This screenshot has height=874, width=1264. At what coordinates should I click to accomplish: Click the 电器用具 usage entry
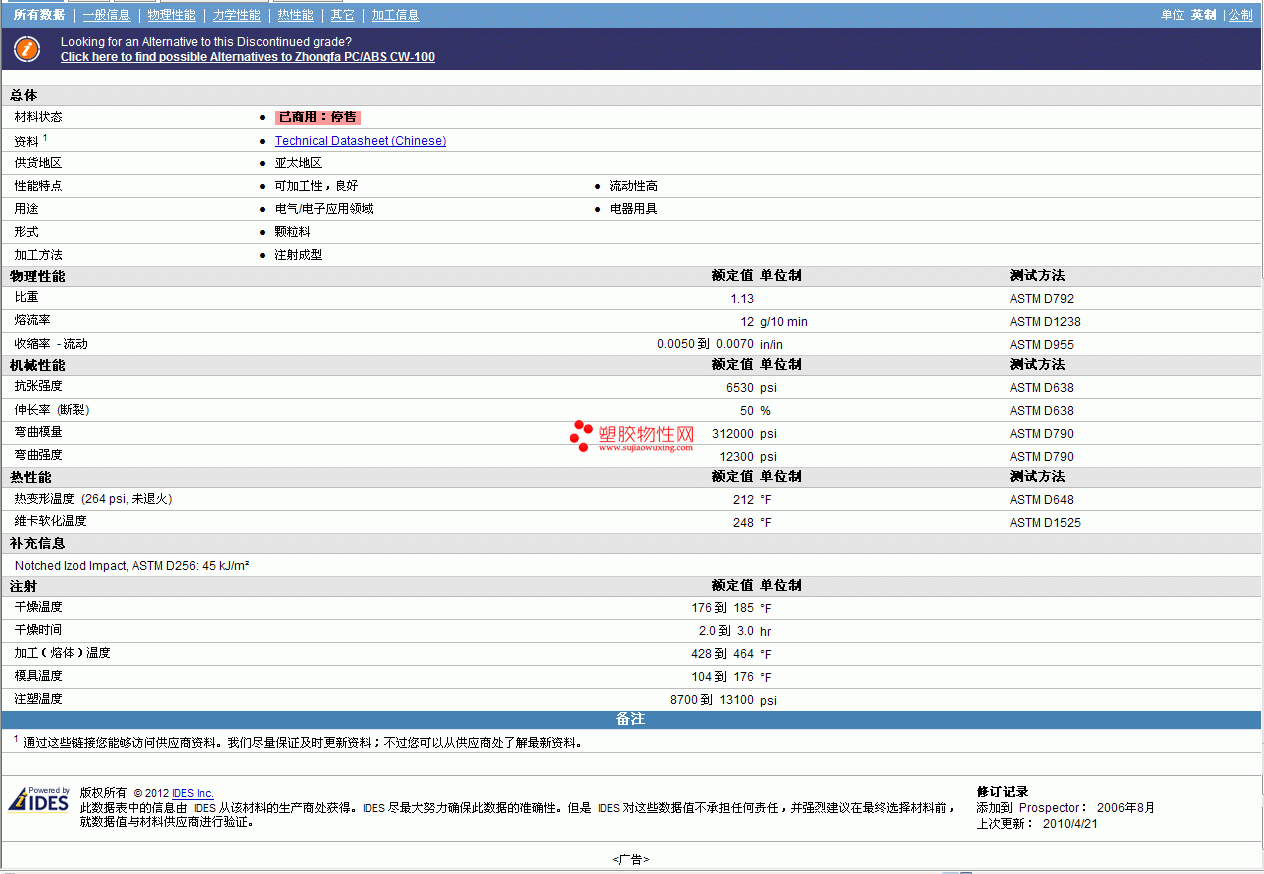pyautogui.click(x=633, y=209)
